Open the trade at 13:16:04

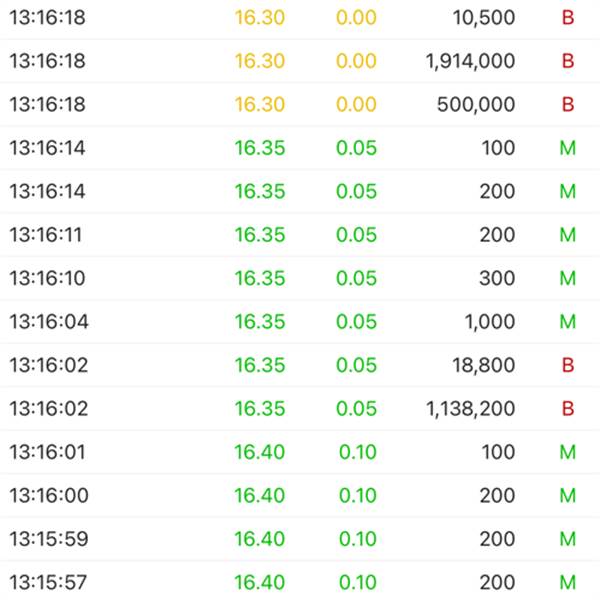pos(47,322)
